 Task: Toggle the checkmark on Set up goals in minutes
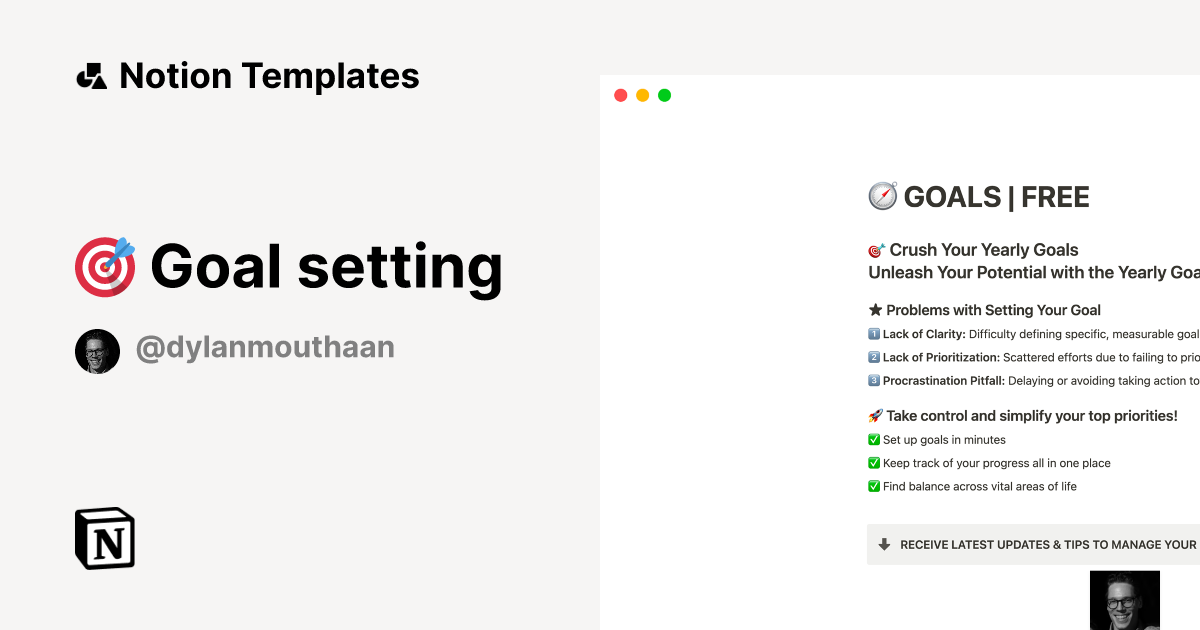[872, 439]
